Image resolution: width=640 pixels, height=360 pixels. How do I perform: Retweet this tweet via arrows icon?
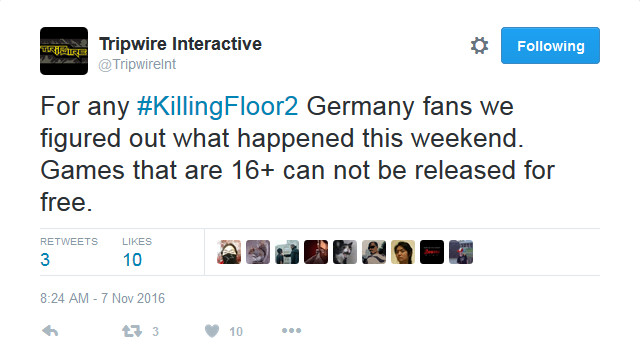tap(132, 331)
